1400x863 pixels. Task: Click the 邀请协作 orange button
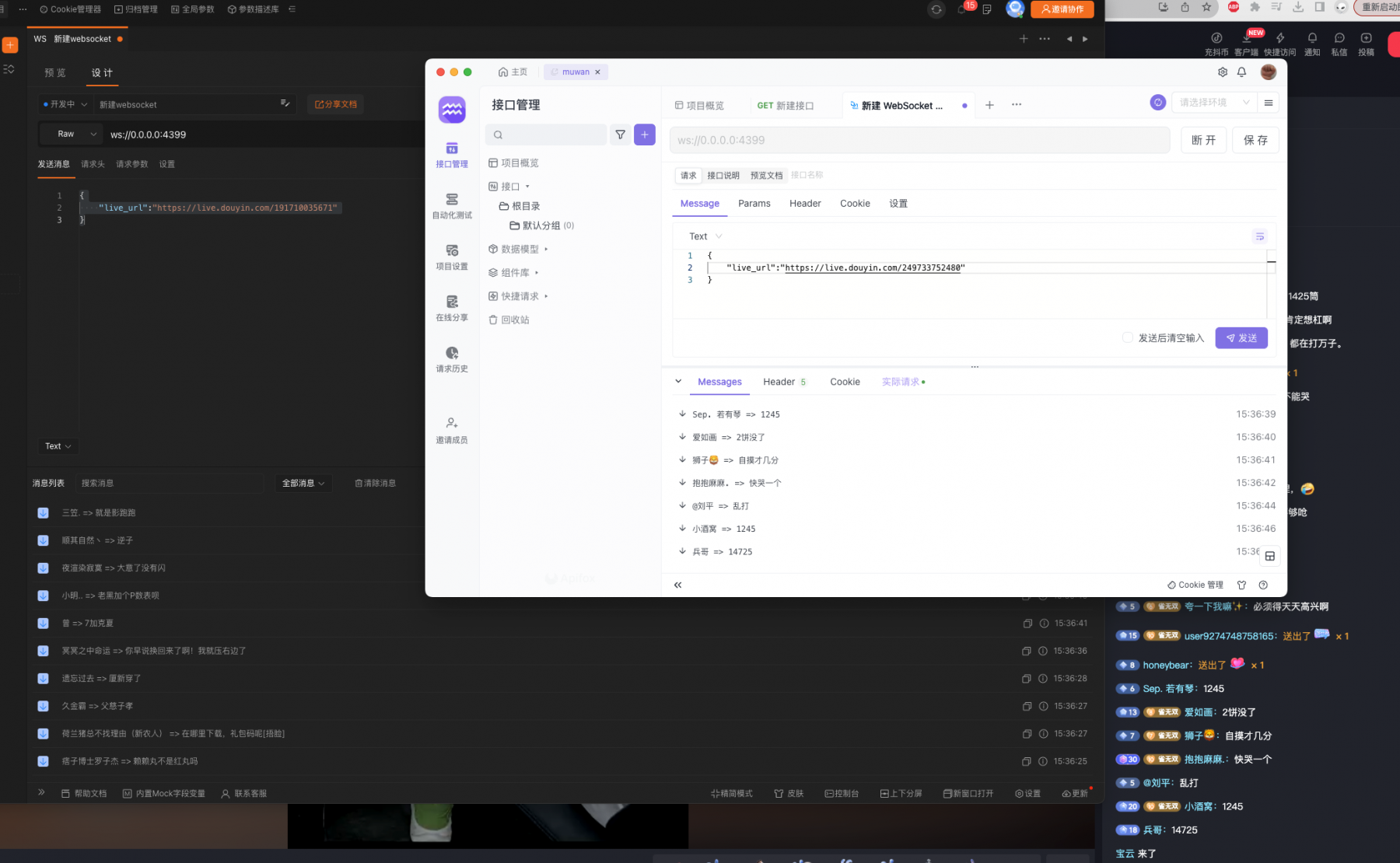pyautogui.click(x=1062, y=9)
